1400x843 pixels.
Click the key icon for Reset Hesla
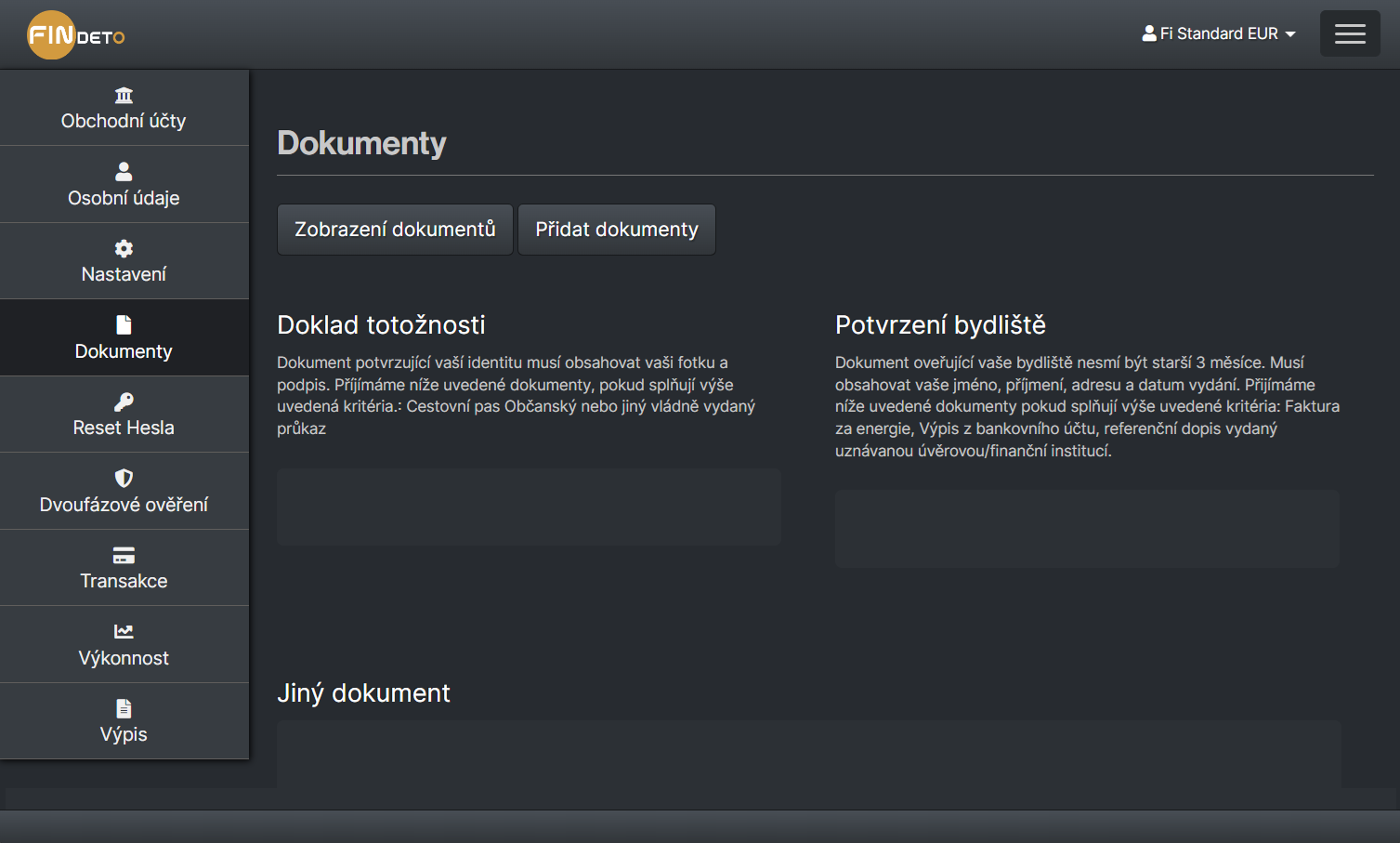124,402
